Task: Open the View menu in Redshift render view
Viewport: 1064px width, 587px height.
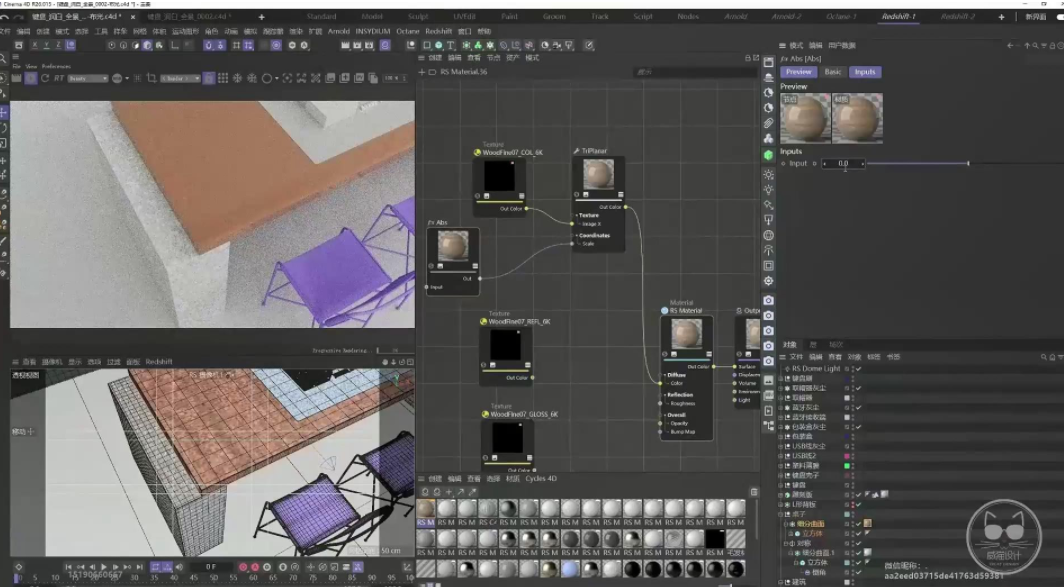Action: (31, 67)
